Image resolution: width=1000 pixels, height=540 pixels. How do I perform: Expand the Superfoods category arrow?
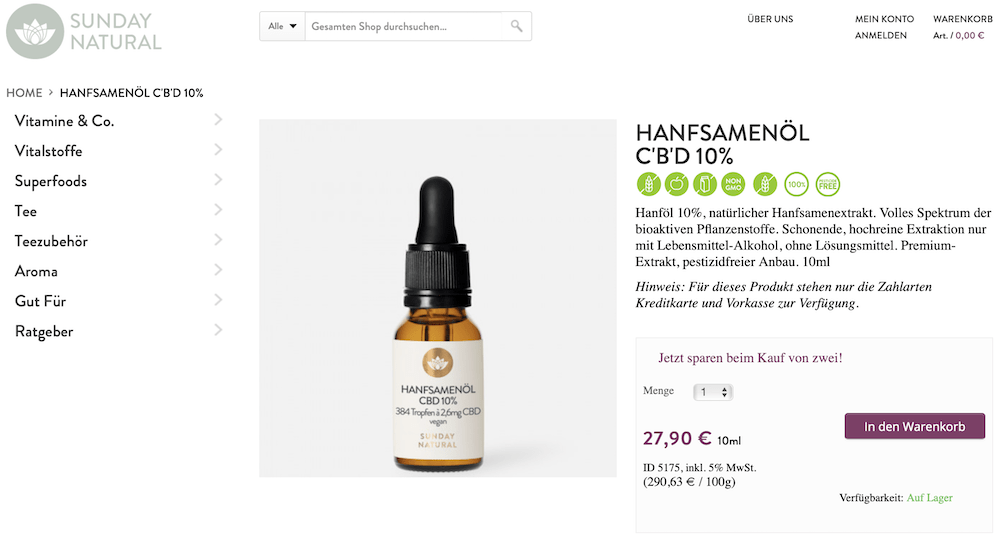point(218,180)
